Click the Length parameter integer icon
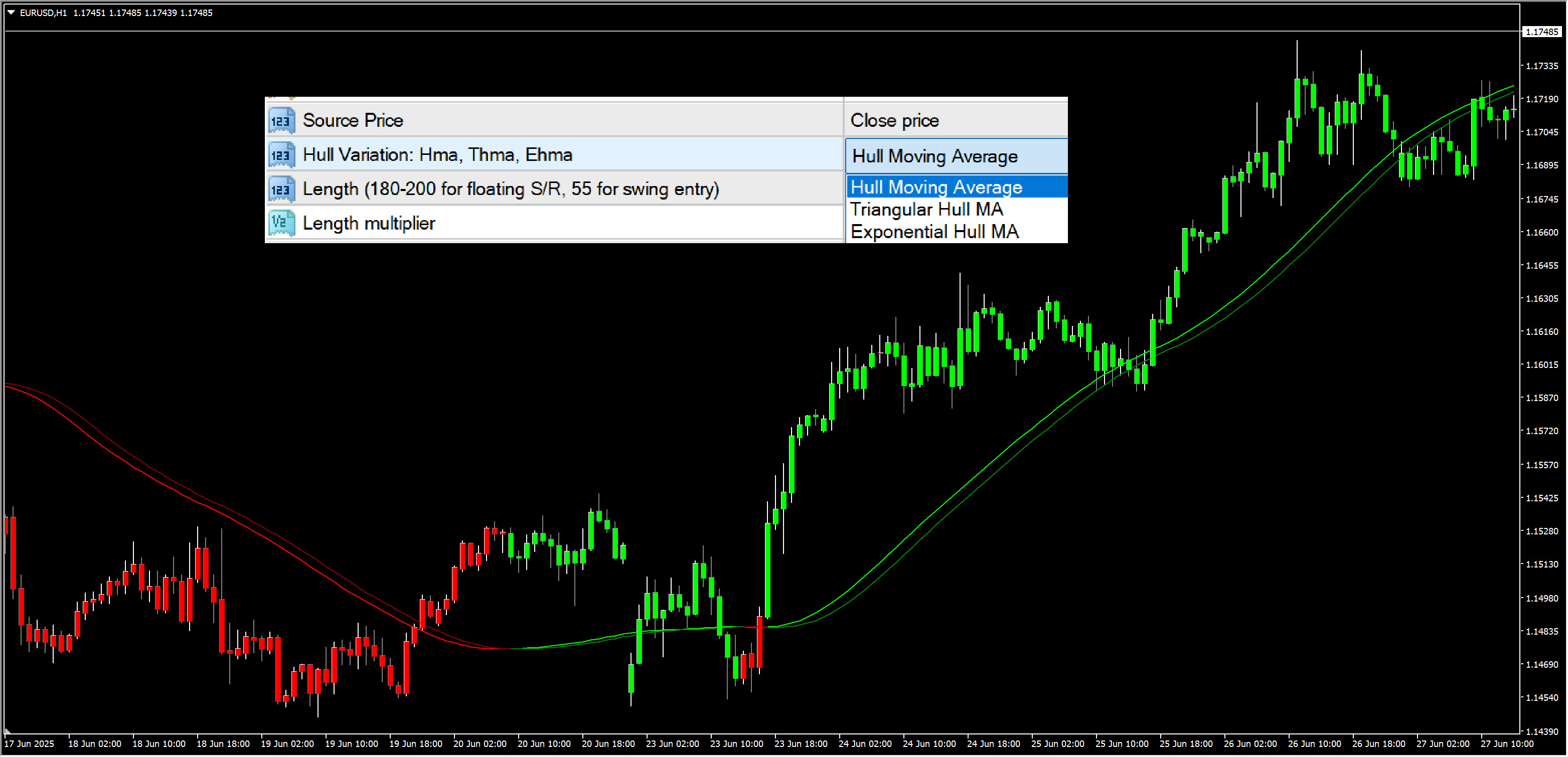This screenshot has height=757, width=1568. pyautogui.click(x=282, y=190)
